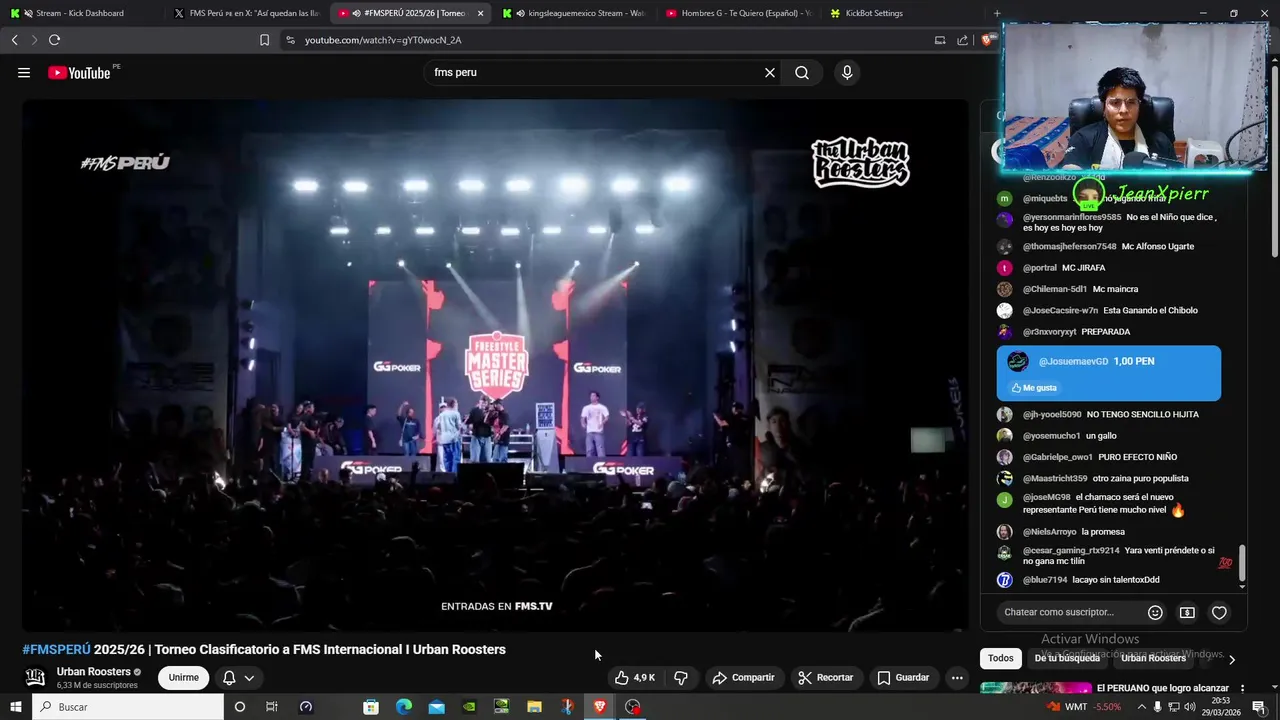
Task: Select the 'Urban Roosters' filter chip
Action: click(x=1153, y=658)
